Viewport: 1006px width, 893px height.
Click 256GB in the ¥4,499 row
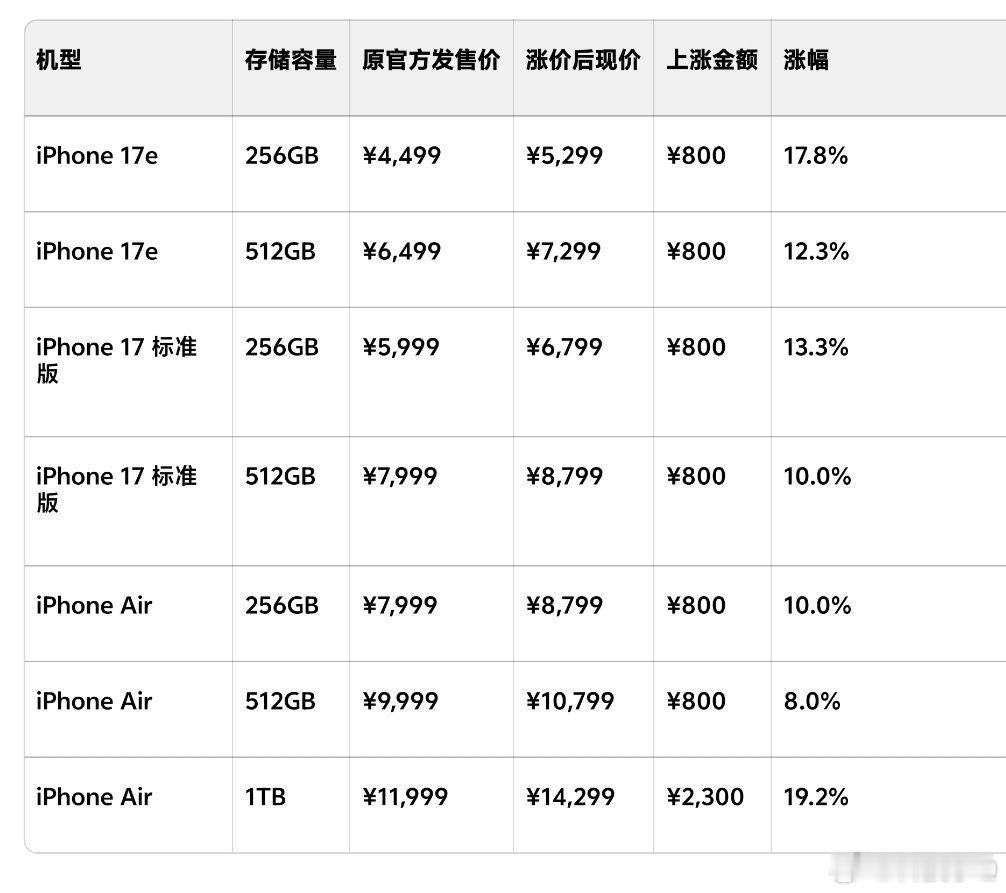282,156
